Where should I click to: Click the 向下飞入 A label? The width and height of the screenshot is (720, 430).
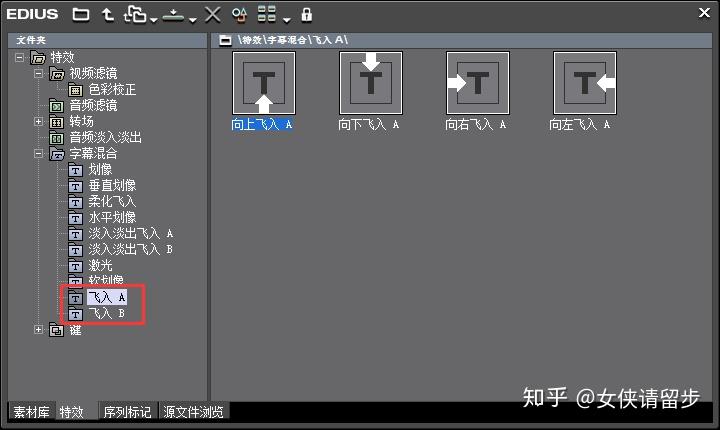pos(369,124)
